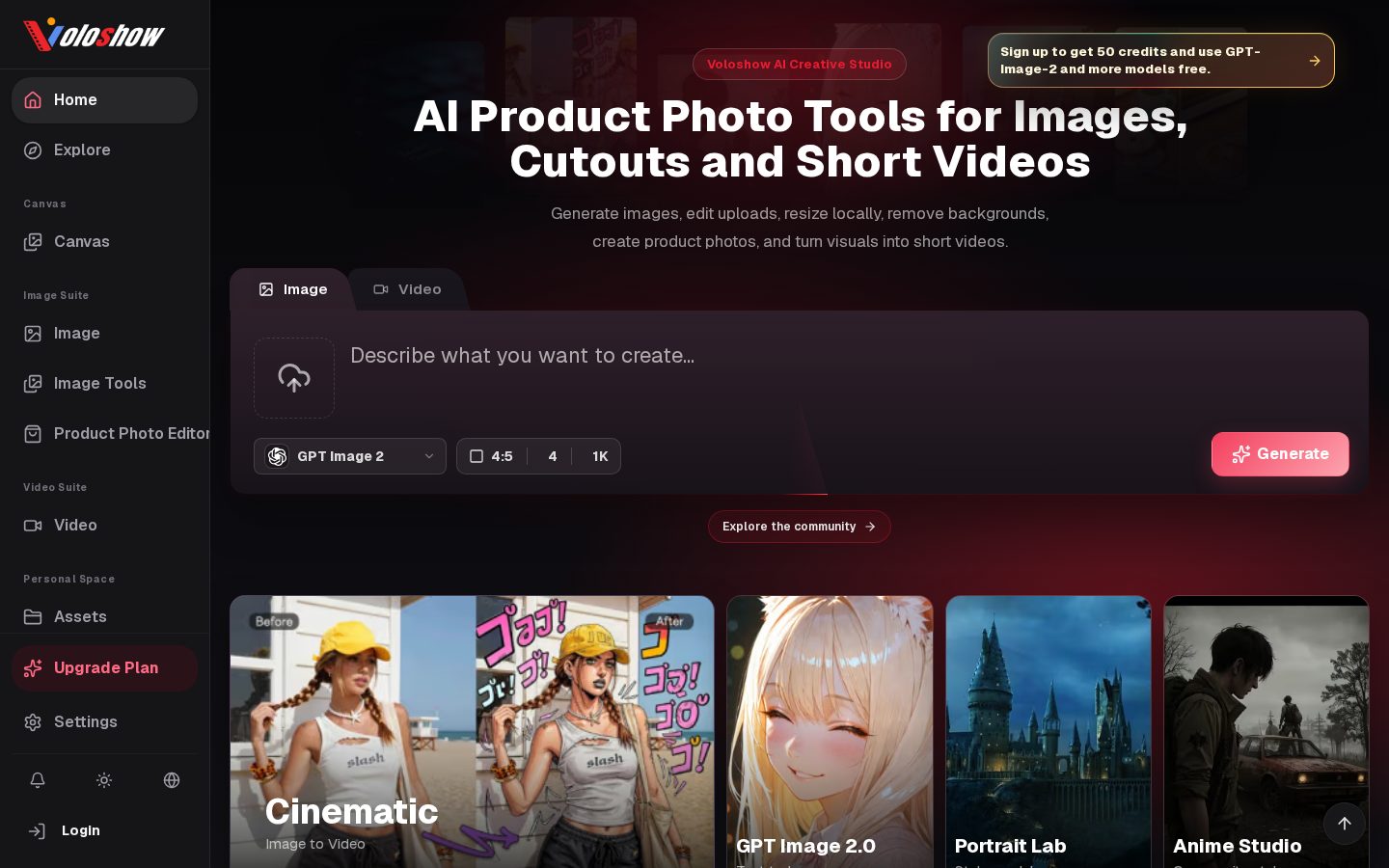Change the 4:5 aspect ratio setting
Image resolution: width=1389 pixels, height=868 pixels.
492,456
